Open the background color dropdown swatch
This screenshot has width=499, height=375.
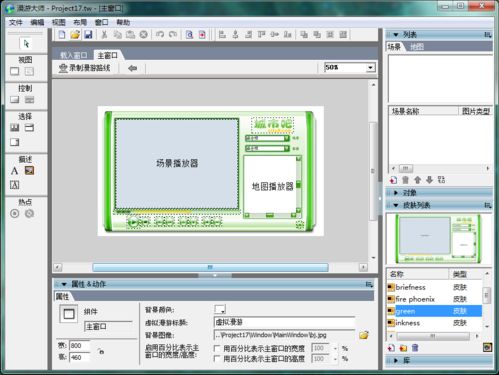(x=220, y=309)
